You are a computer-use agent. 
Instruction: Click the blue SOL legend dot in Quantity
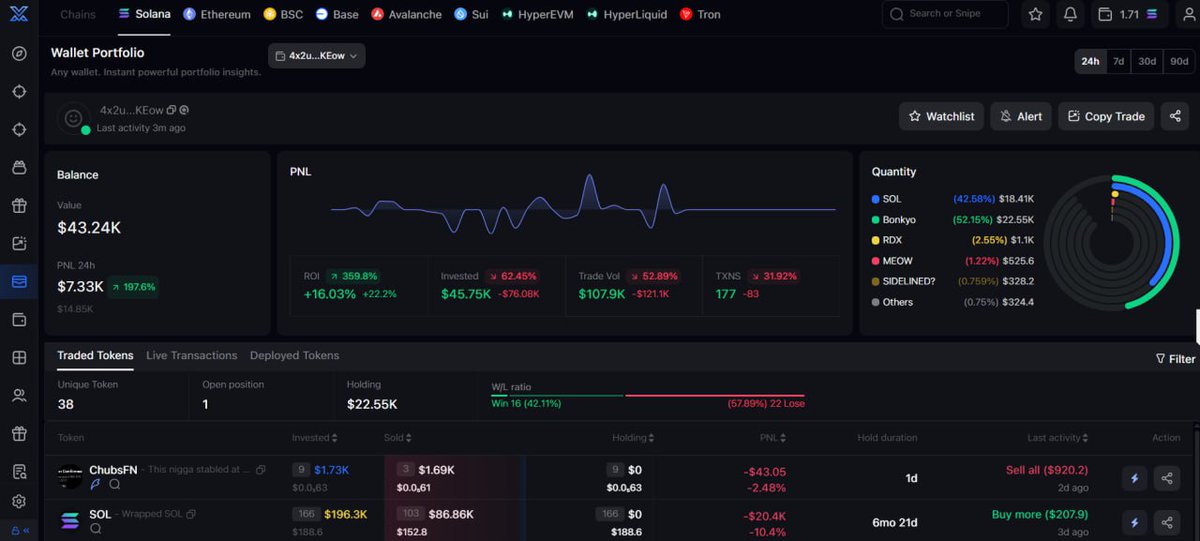tap(876, 199)
